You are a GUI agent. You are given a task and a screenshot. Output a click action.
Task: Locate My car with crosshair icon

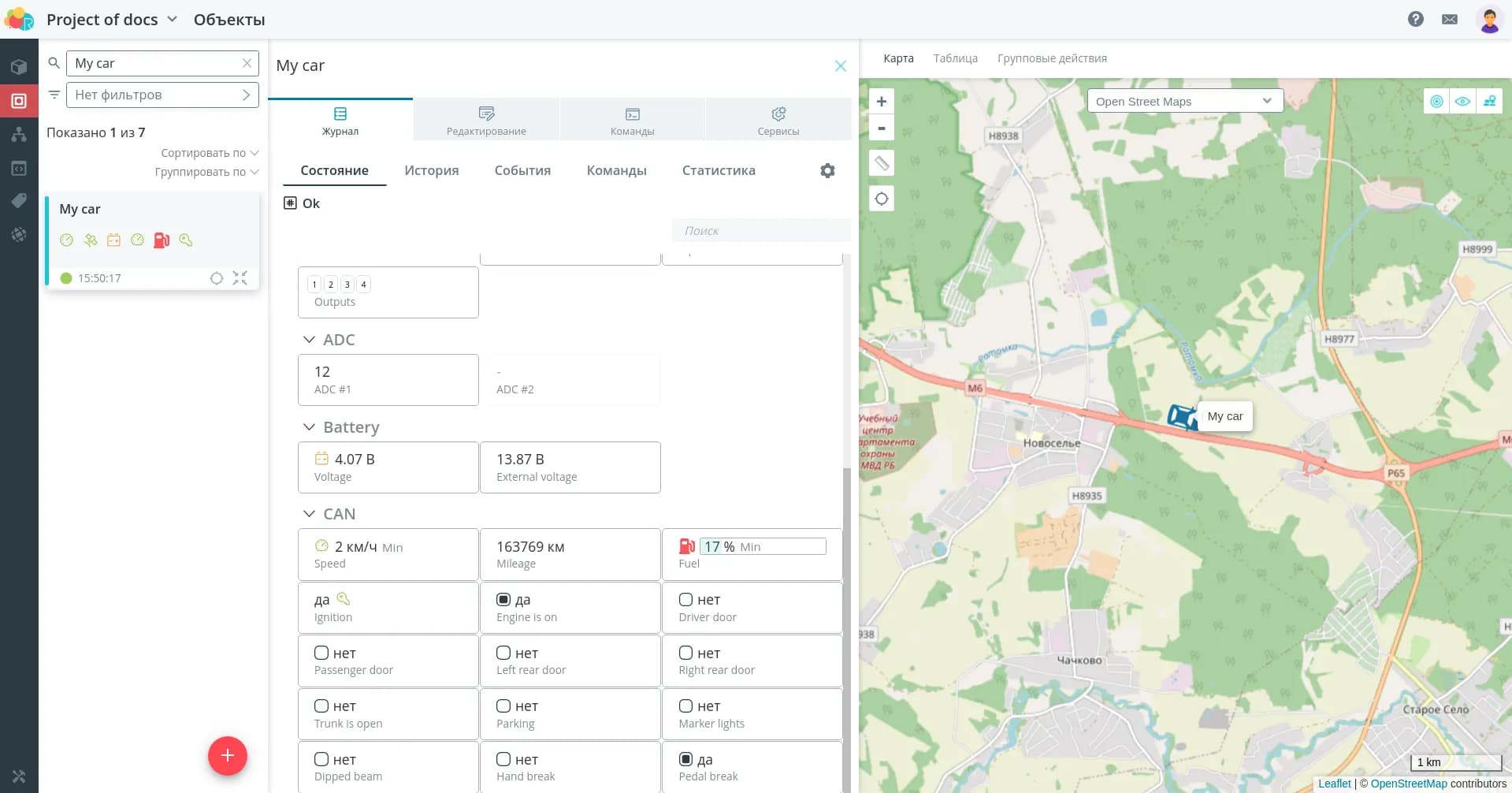click(x=217, y=278)
